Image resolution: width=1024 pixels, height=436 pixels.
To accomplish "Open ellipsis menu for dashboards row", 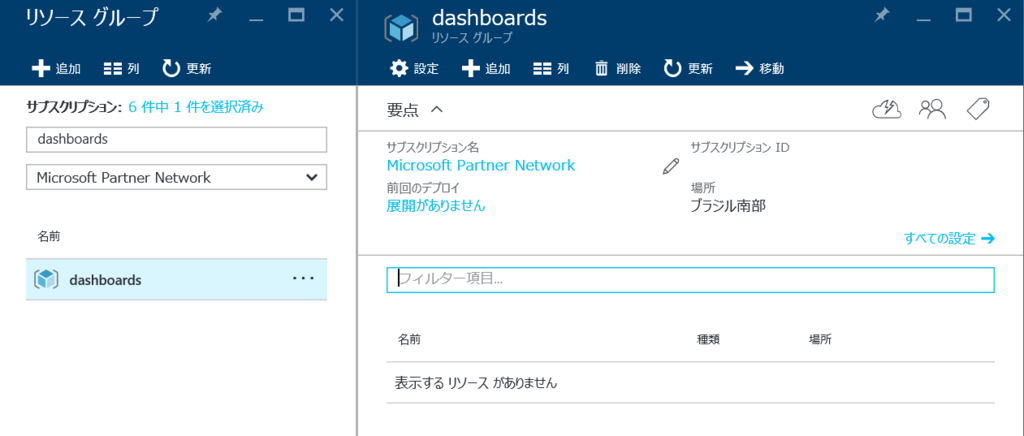I will point(303,279).
